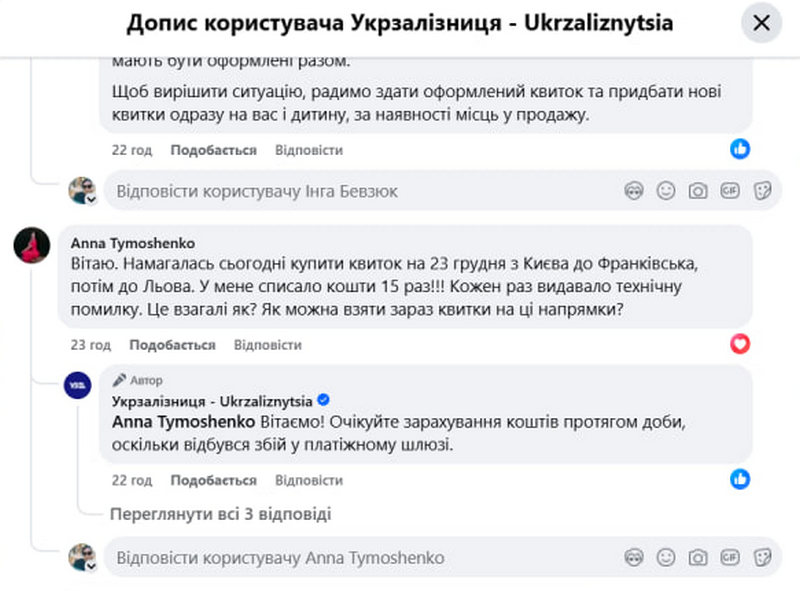
Task: Open account switcher chevron on bottom avatar
Action: tap(93, 567)
